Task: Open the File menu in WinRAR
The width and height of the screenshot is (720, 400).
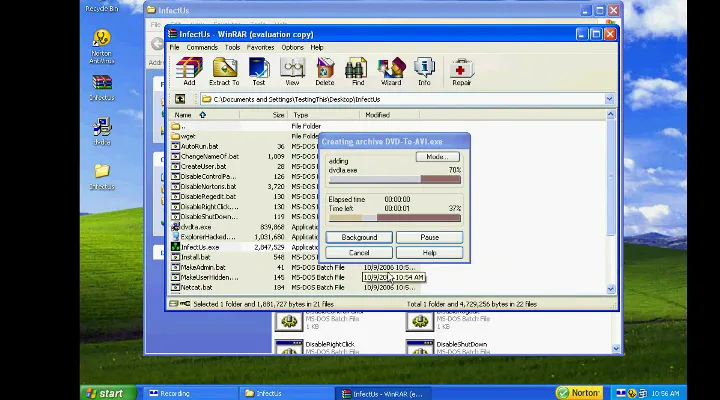Action: (x=174, y=47)
